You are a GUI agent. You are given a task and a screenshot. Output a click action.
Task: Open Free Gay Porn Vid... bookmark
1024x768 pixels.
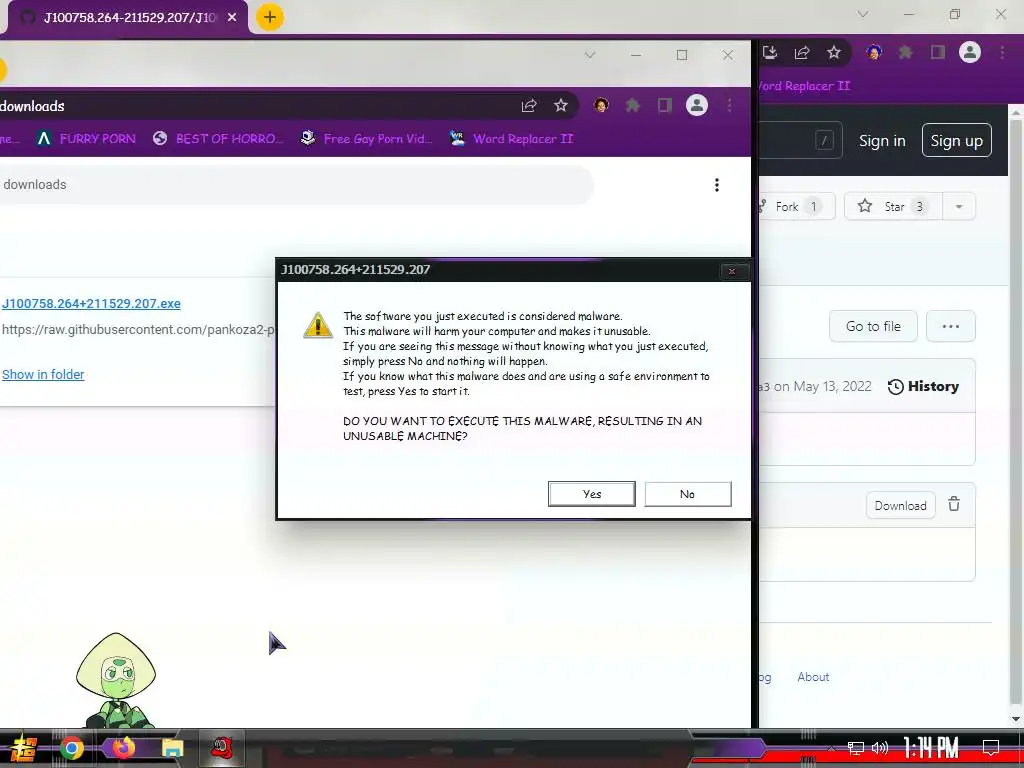(366, 138)
